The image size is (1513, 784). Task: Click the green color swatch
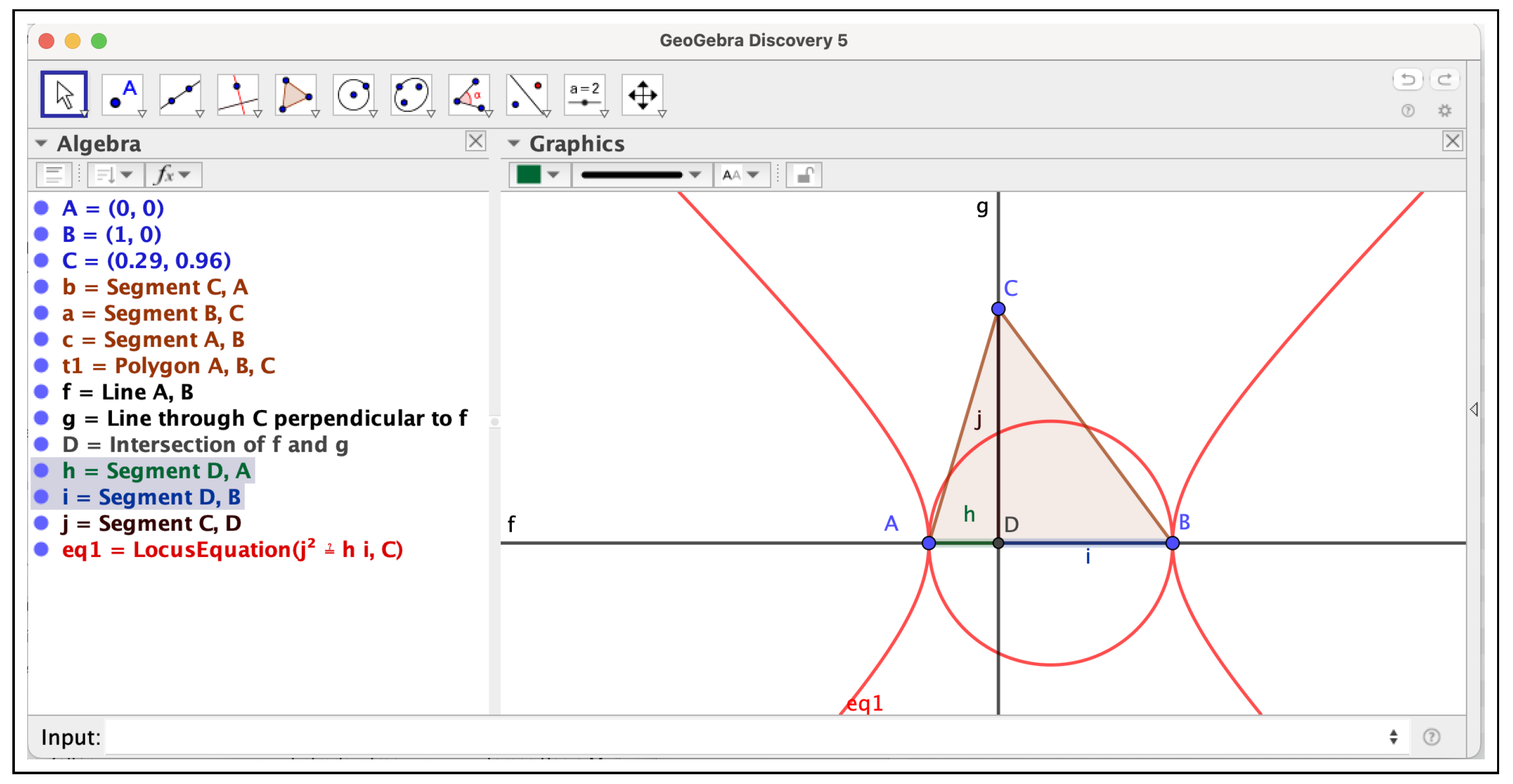coord(528,175)
